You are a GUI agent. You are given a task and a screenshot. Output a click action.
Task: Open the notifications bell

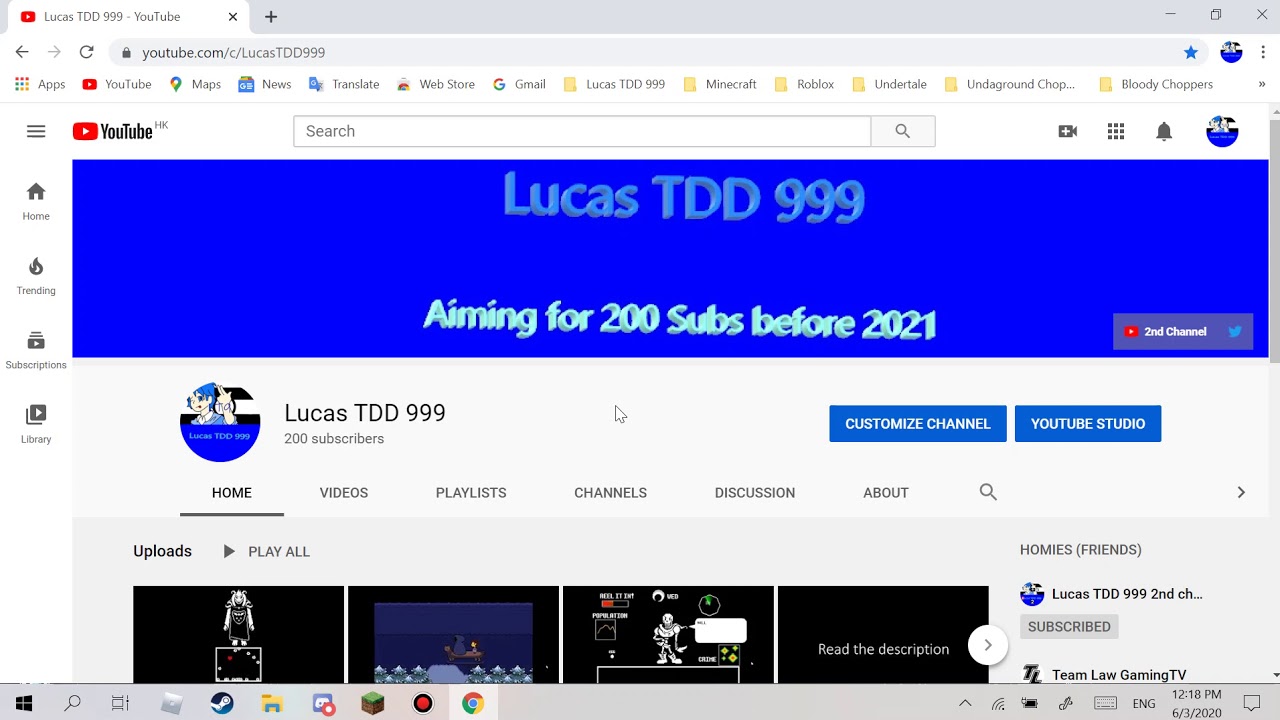pyautogui.click(x=1164, y=131)
